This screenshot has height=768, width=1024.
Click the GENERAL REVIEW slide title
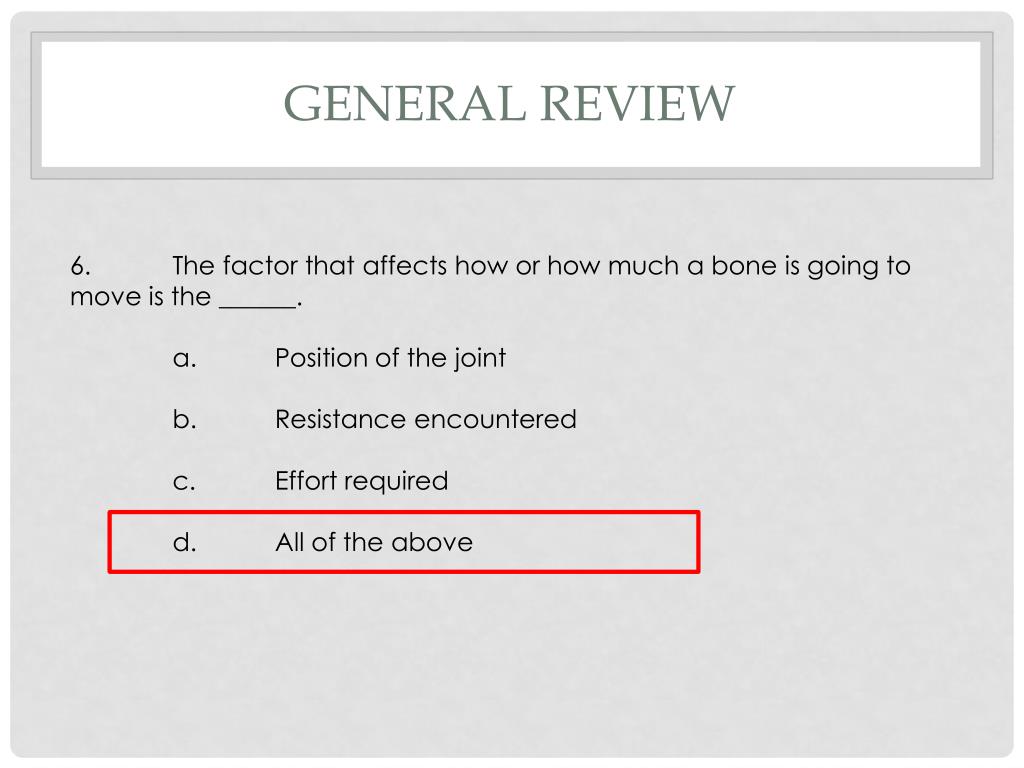(509, 103)
